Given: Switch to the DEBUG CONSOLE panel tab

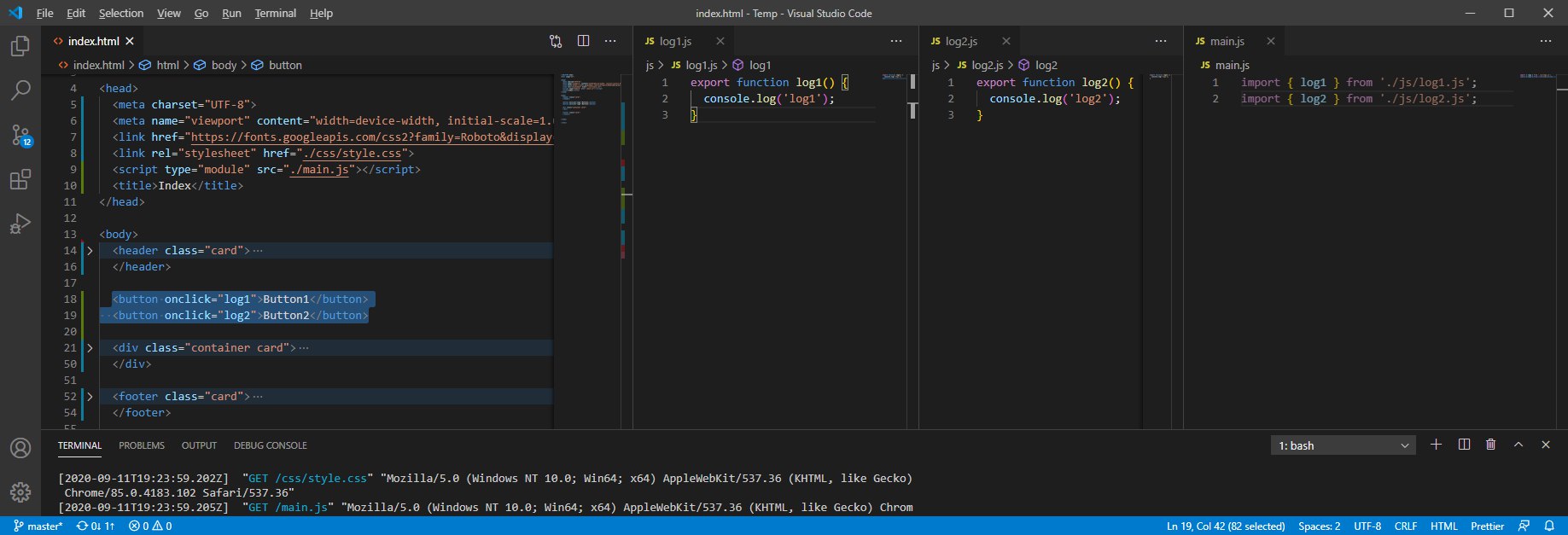Looking at the screenshot, I should click(x=271, y=445).
